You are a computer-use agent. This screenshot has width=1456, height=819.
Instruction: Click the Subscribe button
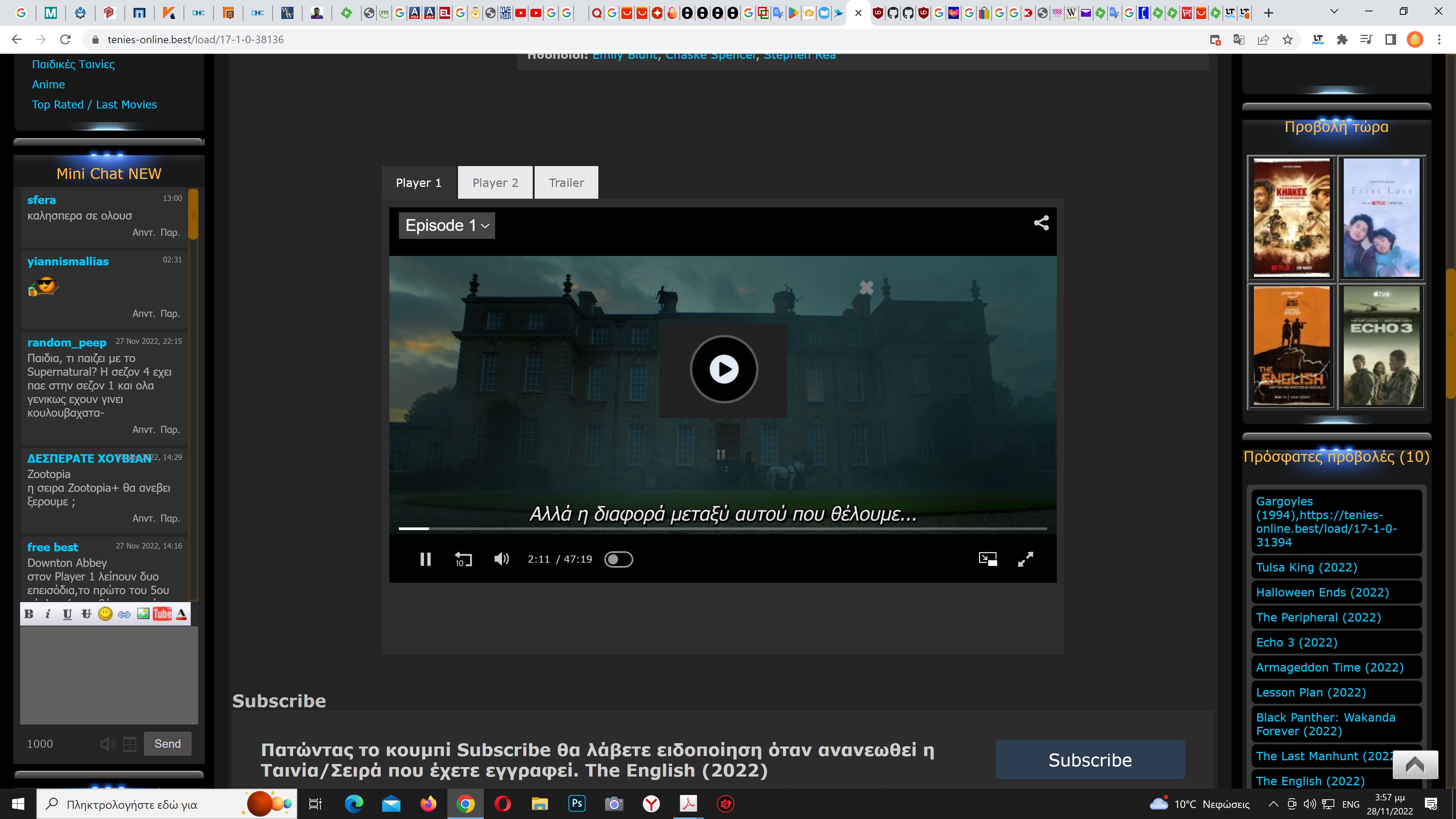1090,759
